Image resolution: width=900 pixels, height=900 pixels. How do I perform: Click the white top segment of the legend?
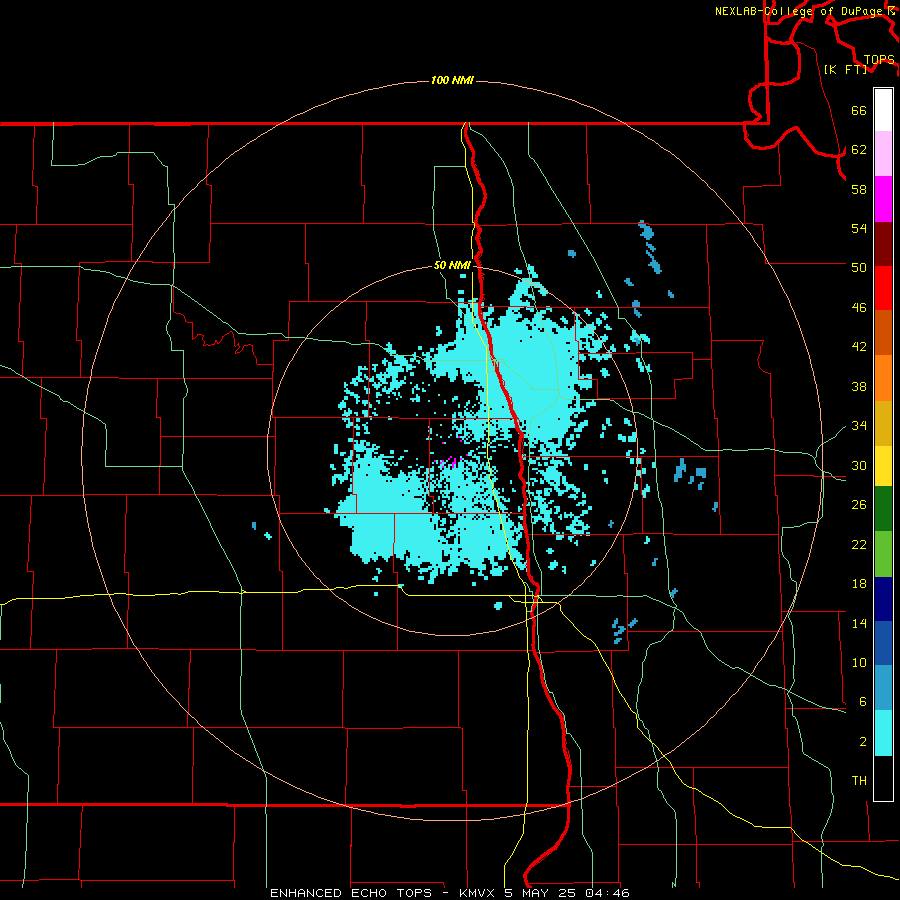pos(883,110)
